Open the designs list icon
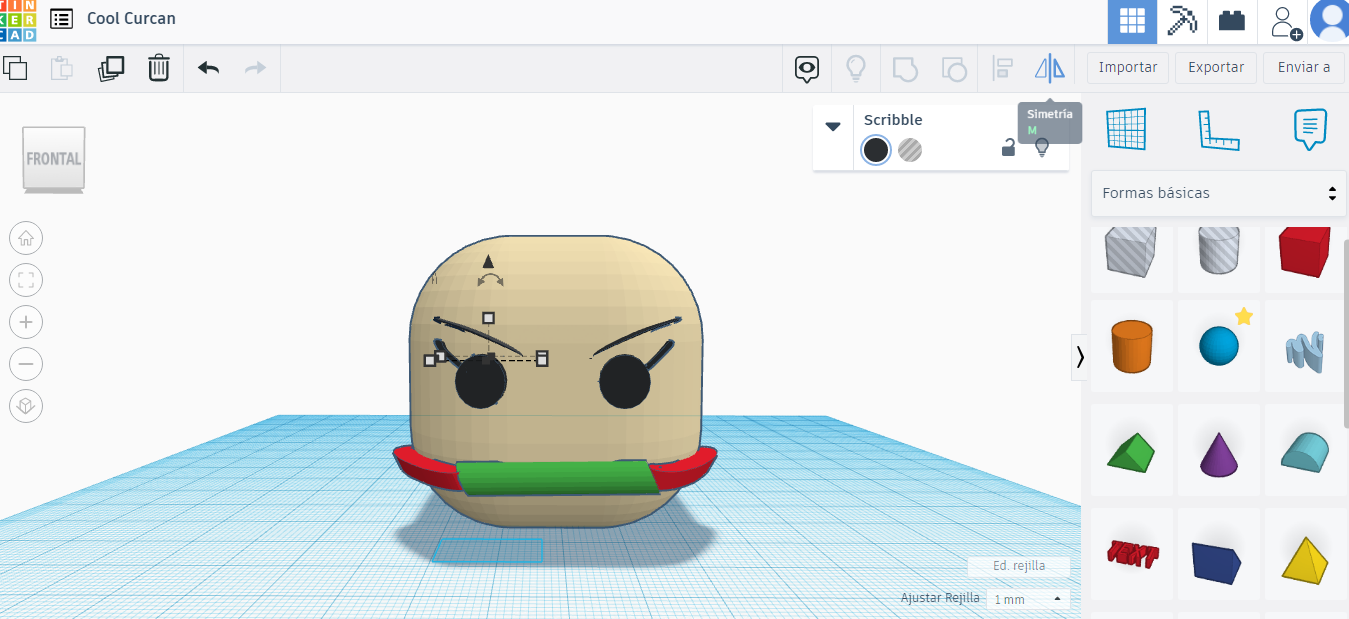 (x=61, y=18)
